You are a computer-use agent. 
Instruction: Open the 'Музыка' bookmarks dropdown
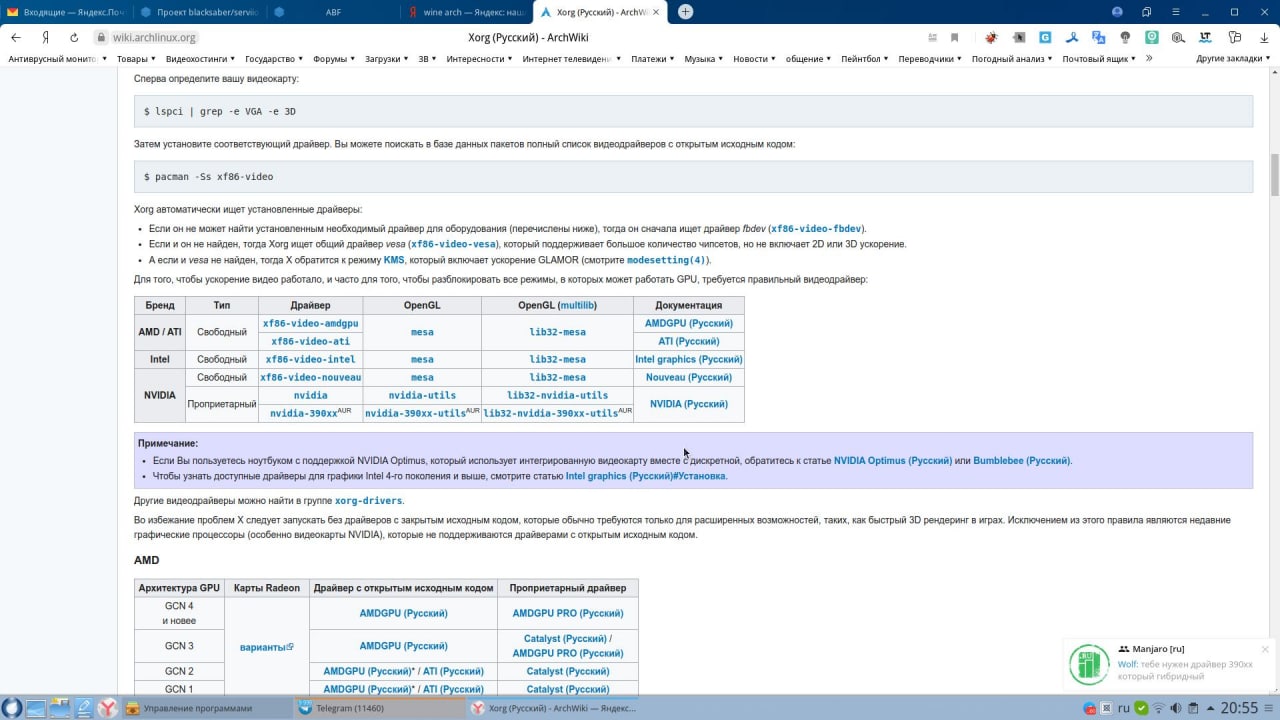click(x=704, y=59)
